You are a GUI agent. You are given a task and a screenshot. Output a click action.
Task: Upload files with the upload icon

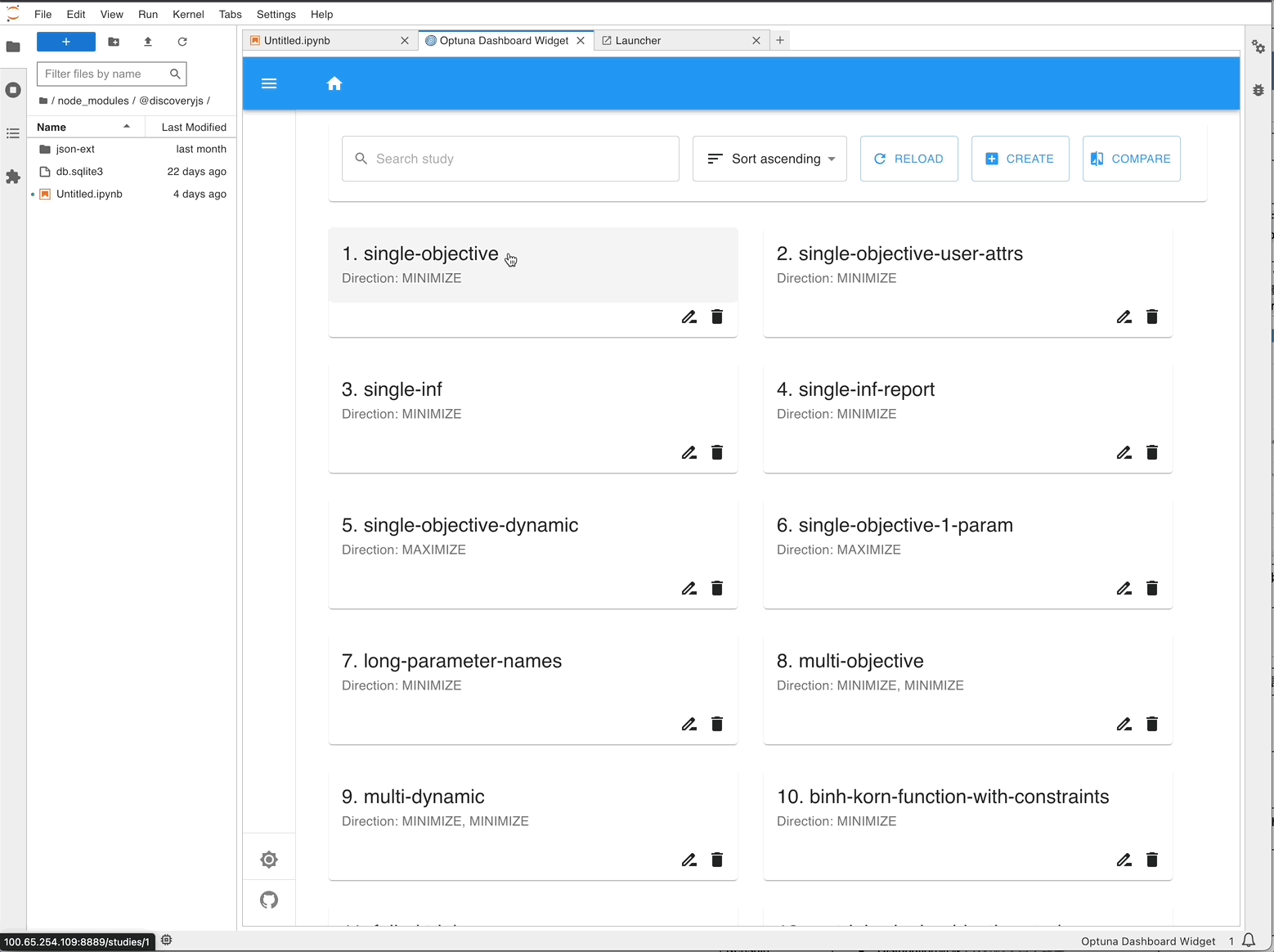pyautogui.click(x=148, y=42)
